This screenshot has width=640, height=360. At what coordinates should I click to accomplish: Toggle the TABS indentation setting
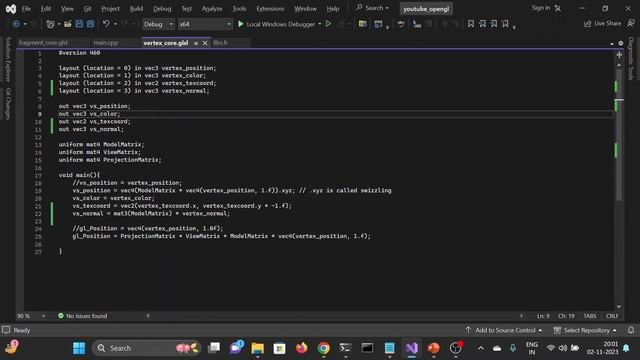[x=590, y=316]
